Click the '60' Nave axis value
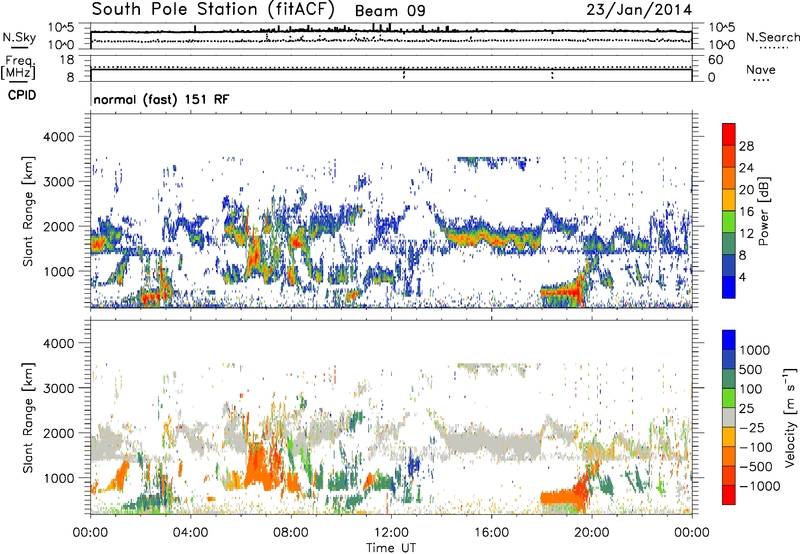800x554 pixels. [x=716, y=60]
